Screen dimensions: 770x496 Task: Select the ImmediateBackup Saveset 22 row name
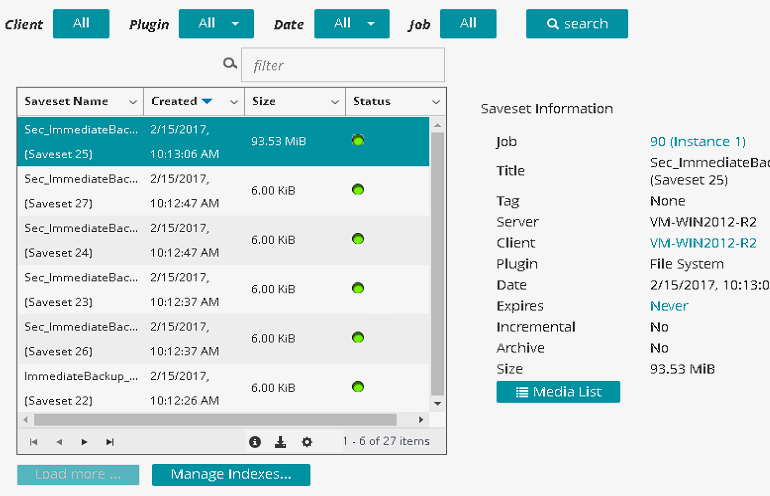81,388
